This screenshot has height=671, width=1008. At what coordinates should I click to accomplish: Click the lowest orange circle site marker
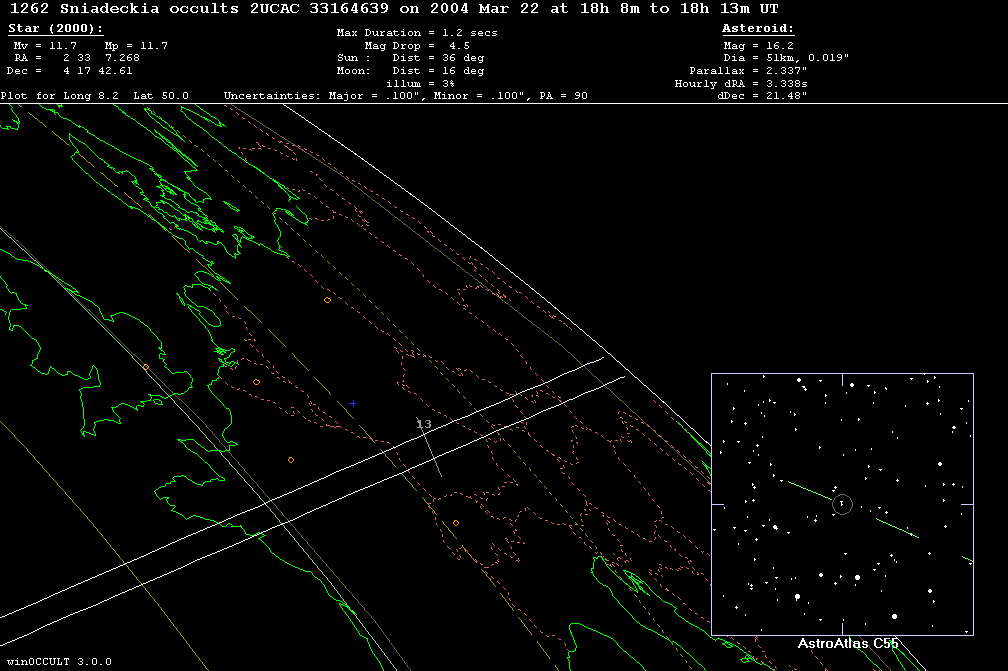455,523
